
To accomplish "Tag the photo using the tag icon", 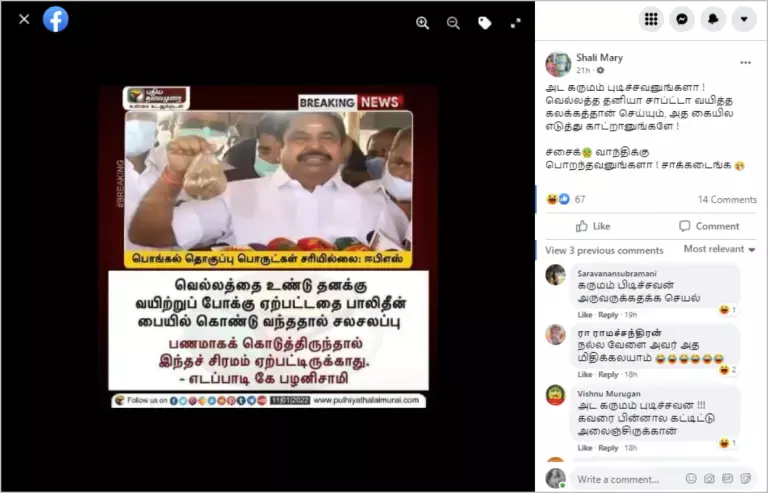I will [484, 23].
